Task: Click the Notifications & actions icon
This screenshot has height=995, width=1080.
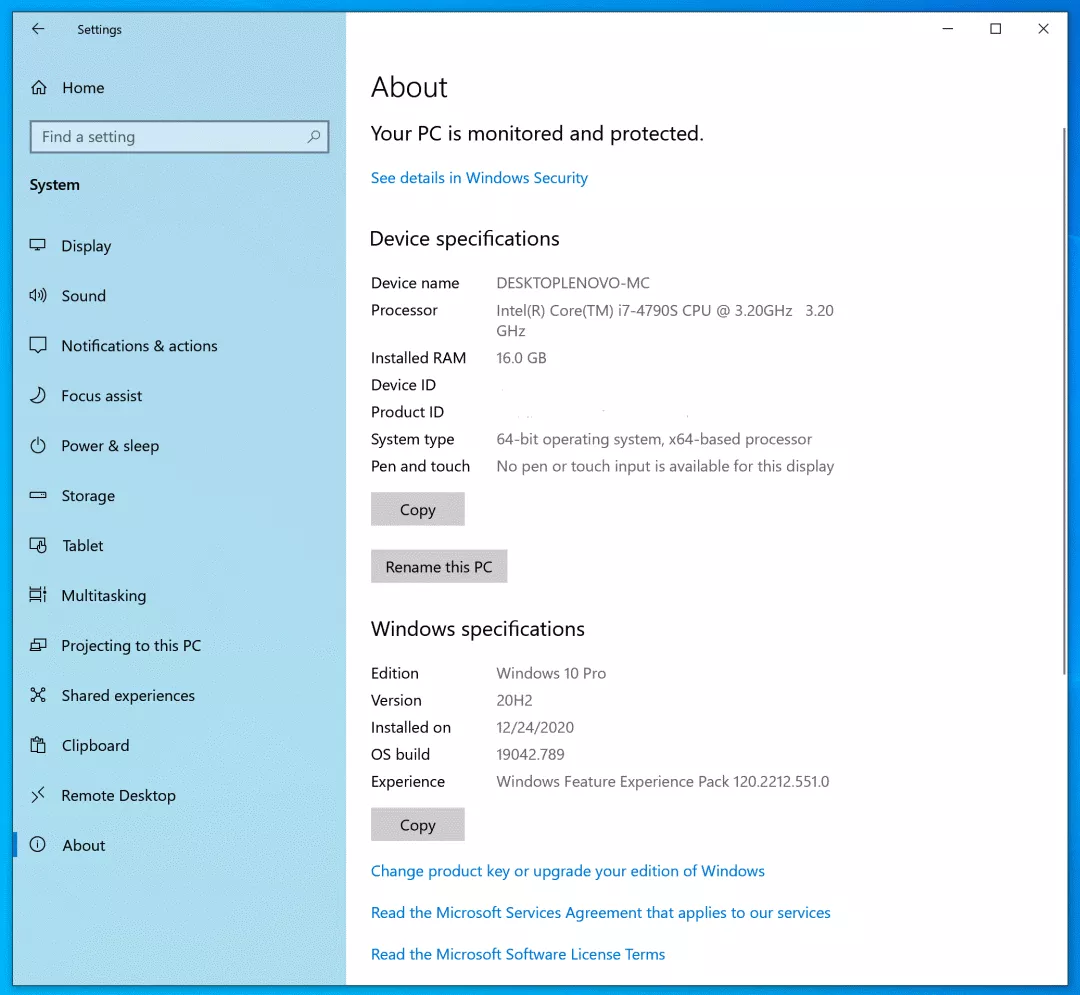Action: coord(38,345)
